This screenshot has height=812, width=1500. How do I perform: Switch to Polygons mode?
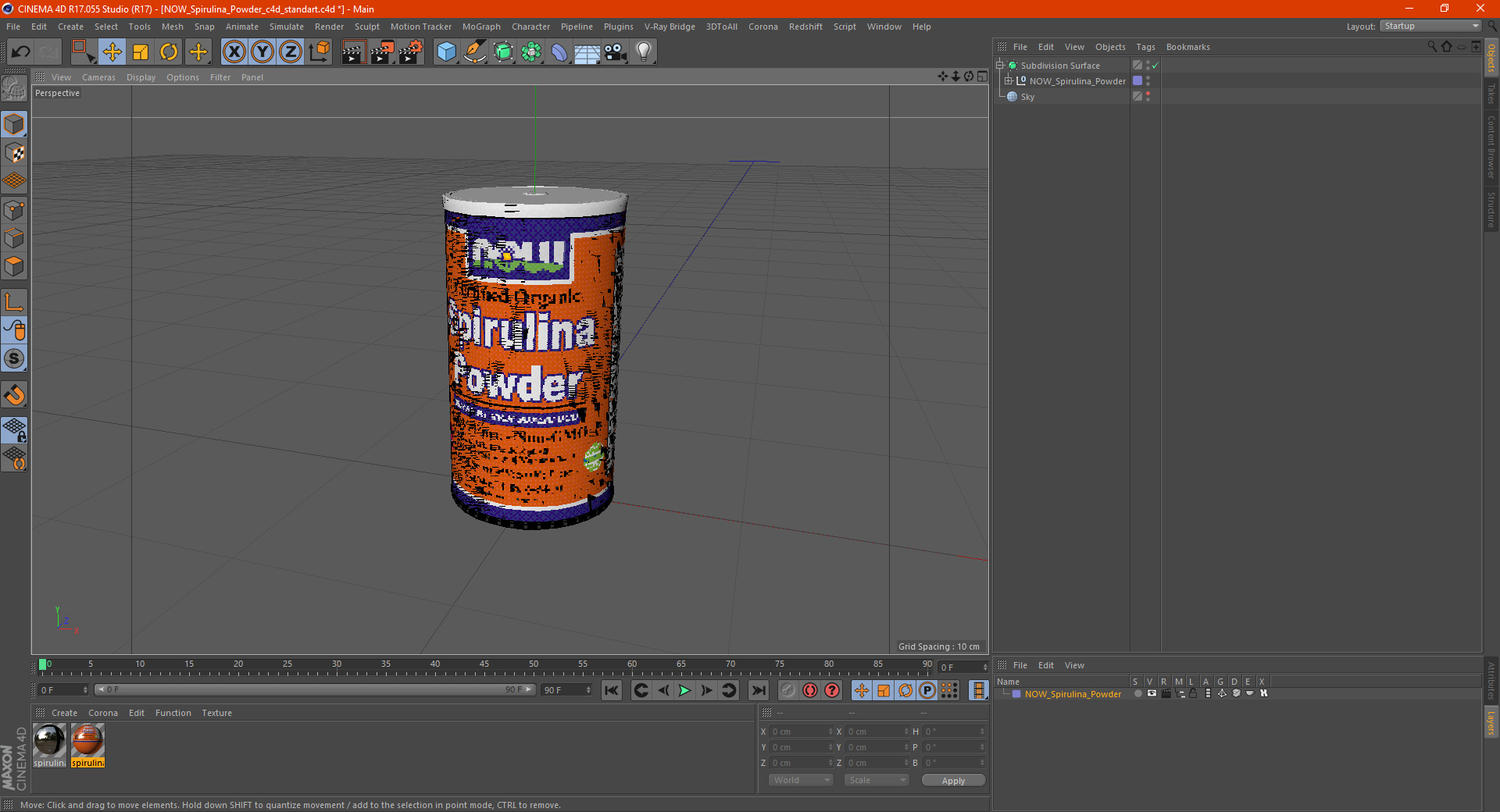click(14, 266)
